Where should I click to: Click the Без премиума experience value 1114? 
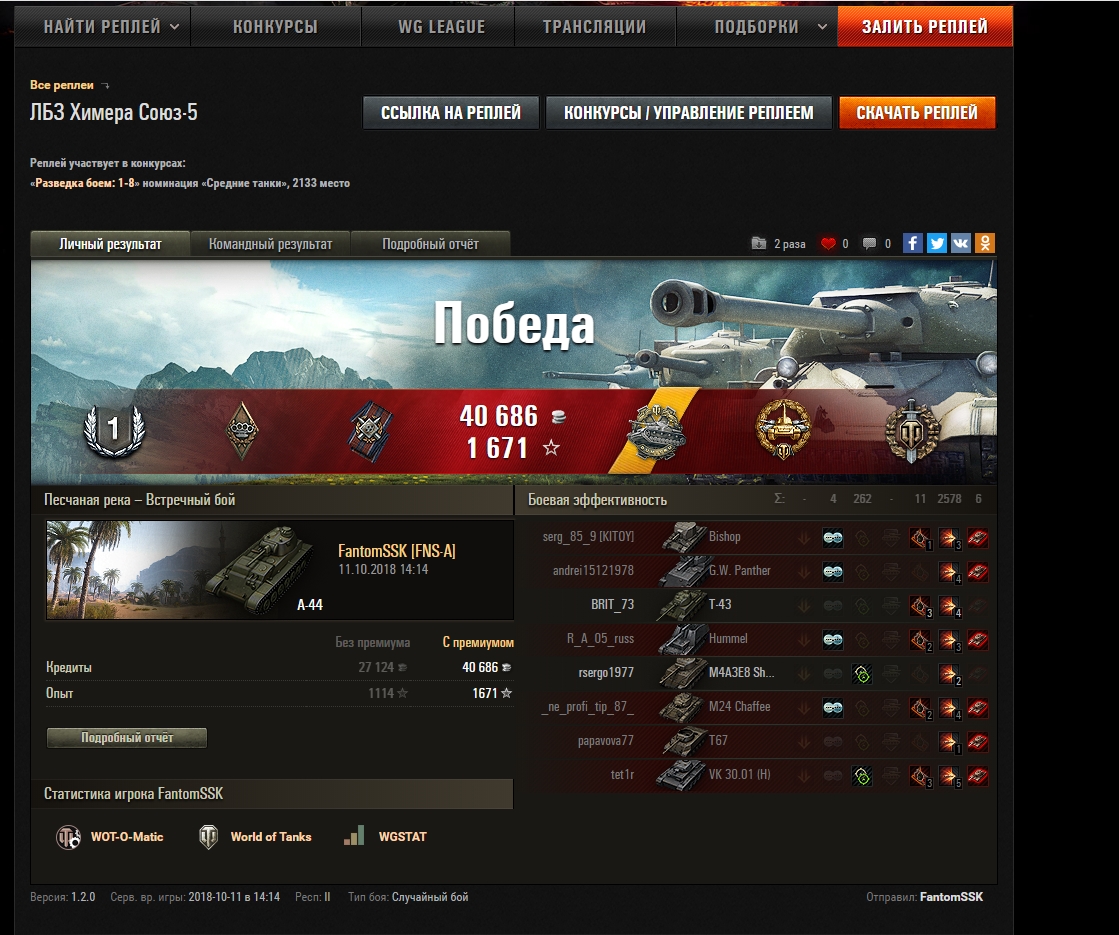pyautogui.click(x=388, y=693)
